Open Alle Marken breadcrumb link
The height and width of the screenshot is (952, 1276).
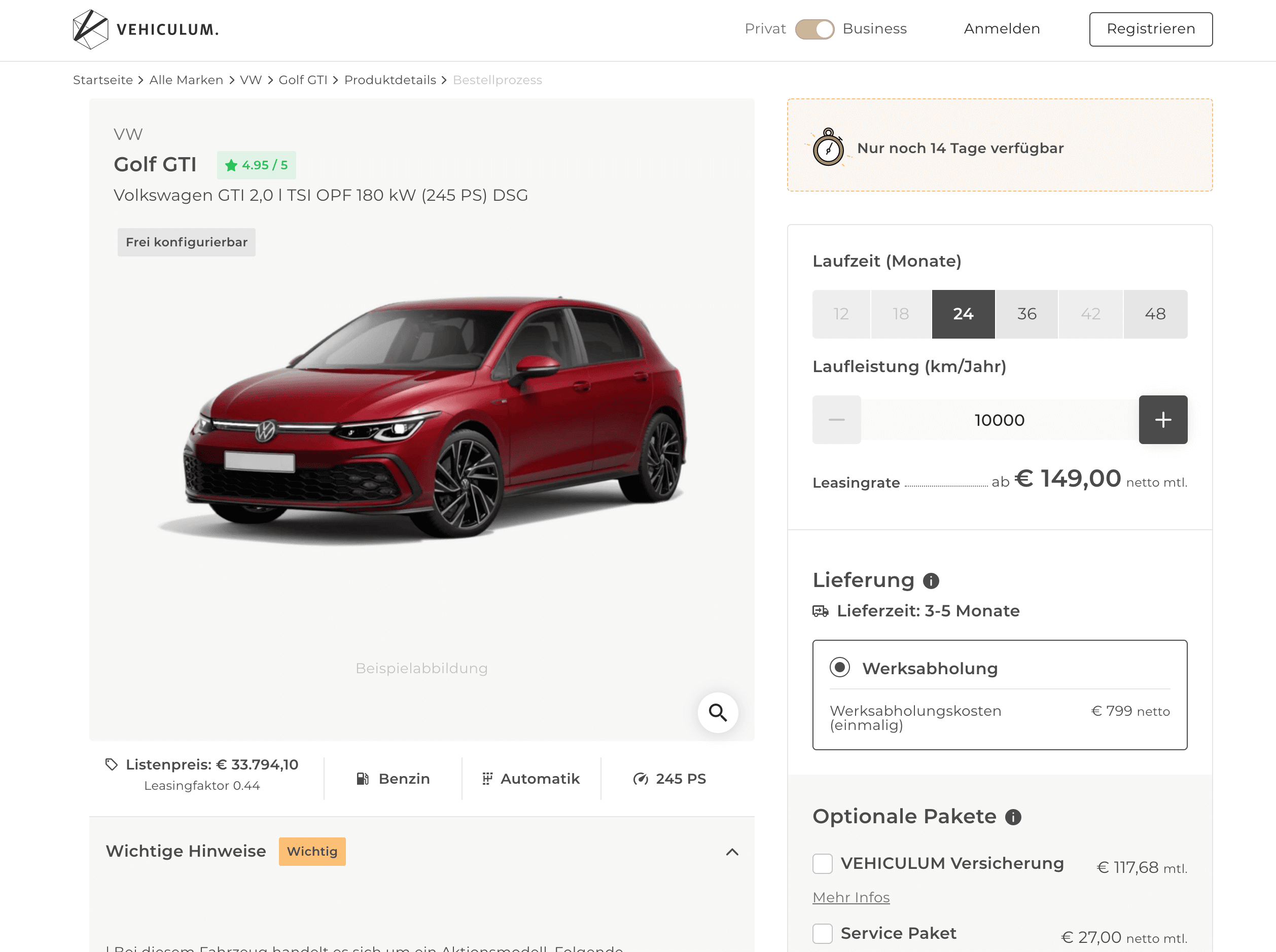[x=186, y=80]
